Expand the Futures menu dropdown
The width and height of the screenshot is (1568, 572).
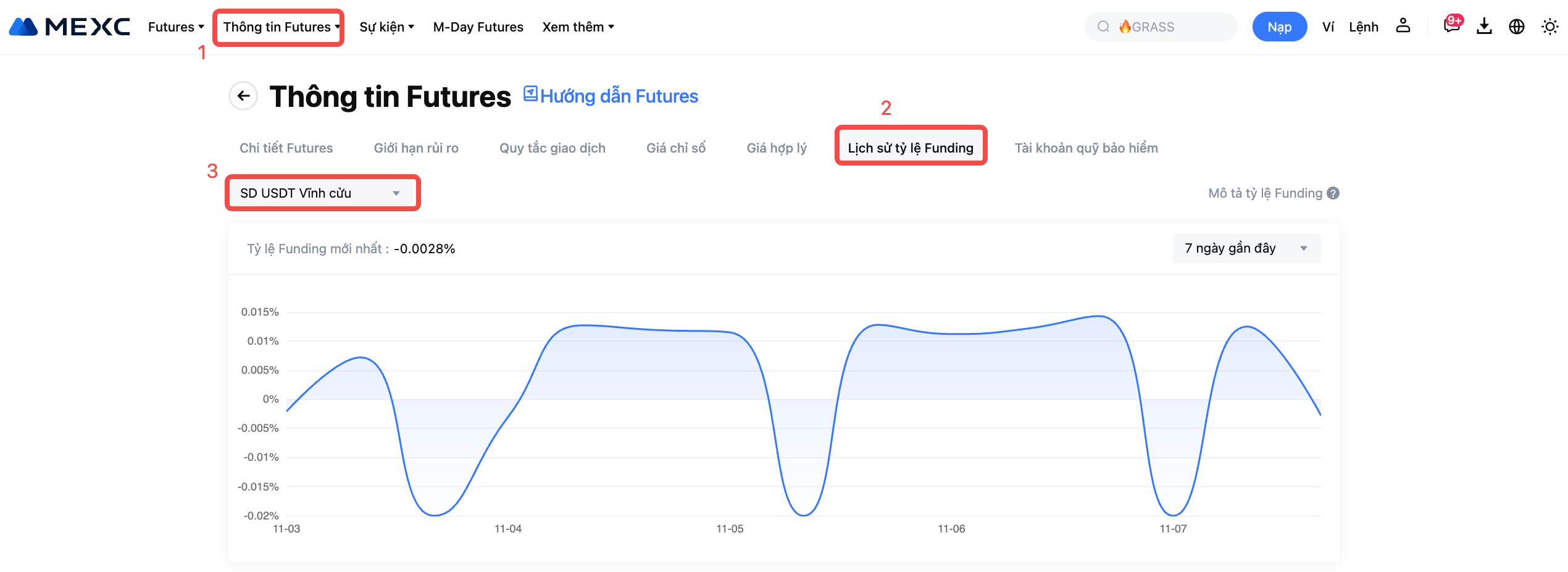pyautogui.click(x=175, y=27)
